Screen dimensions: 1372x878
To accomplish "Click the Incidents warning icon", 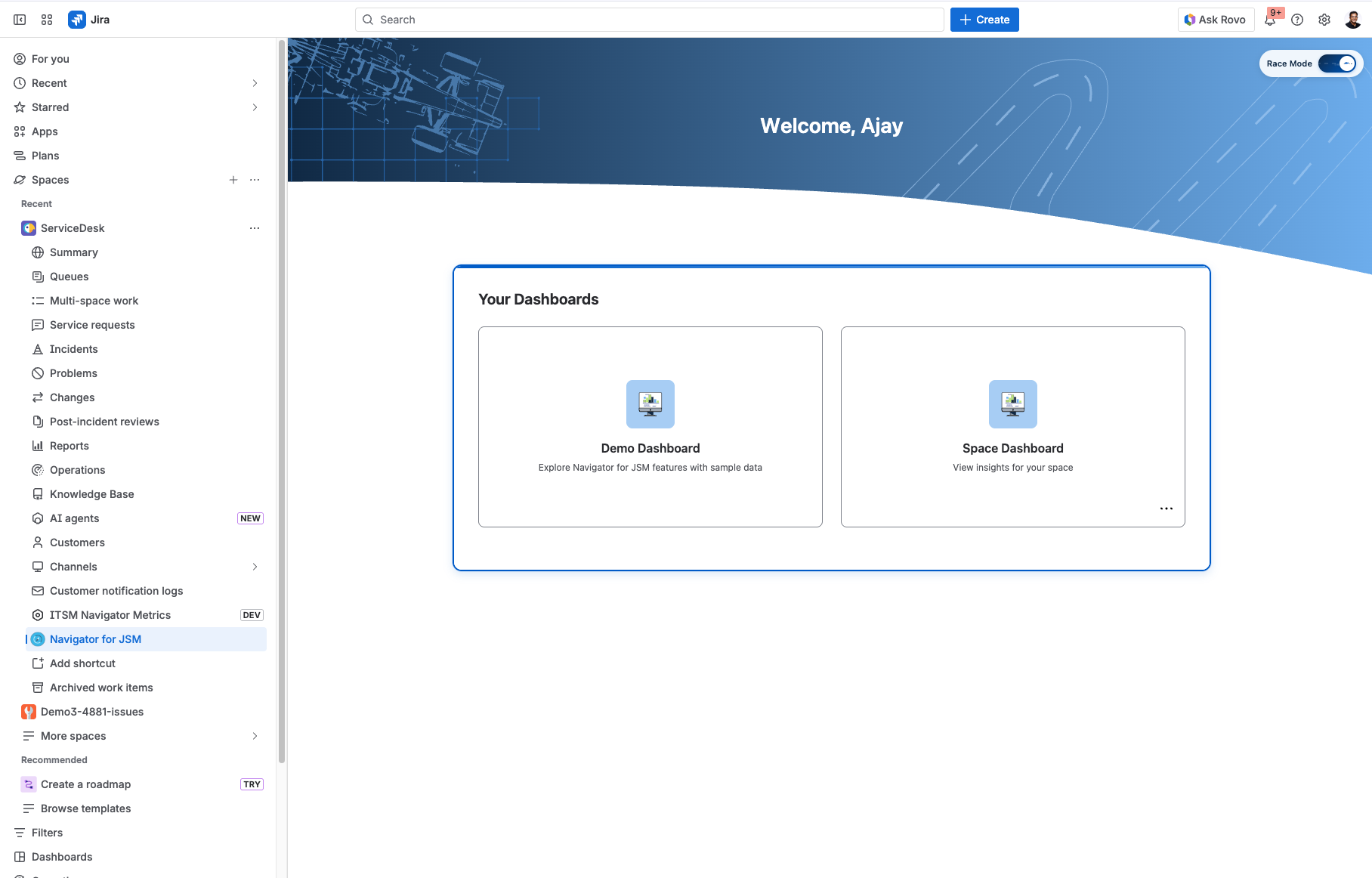I will click(x=38, y=349).
